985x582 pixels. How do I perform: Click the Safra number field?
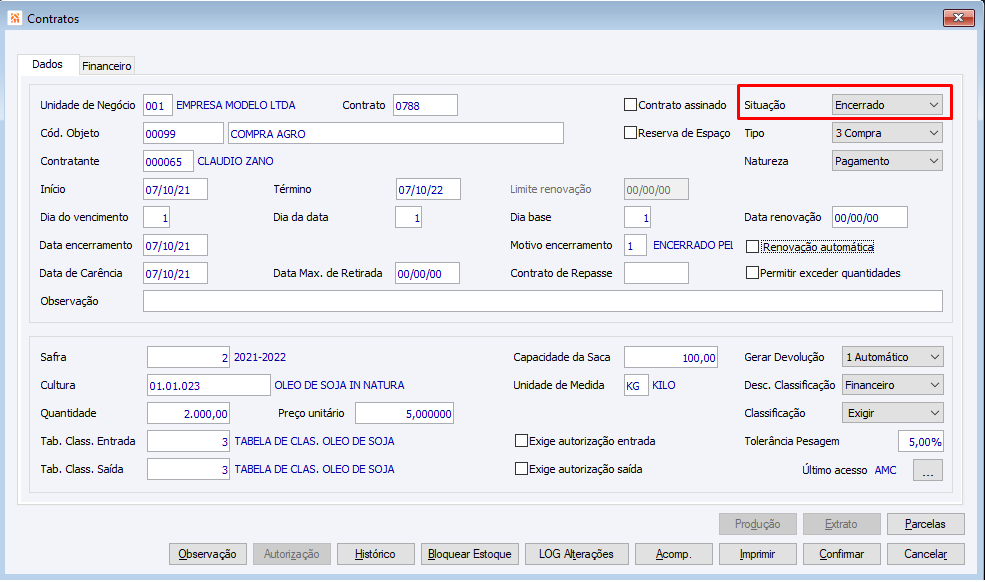coord(188,356)
